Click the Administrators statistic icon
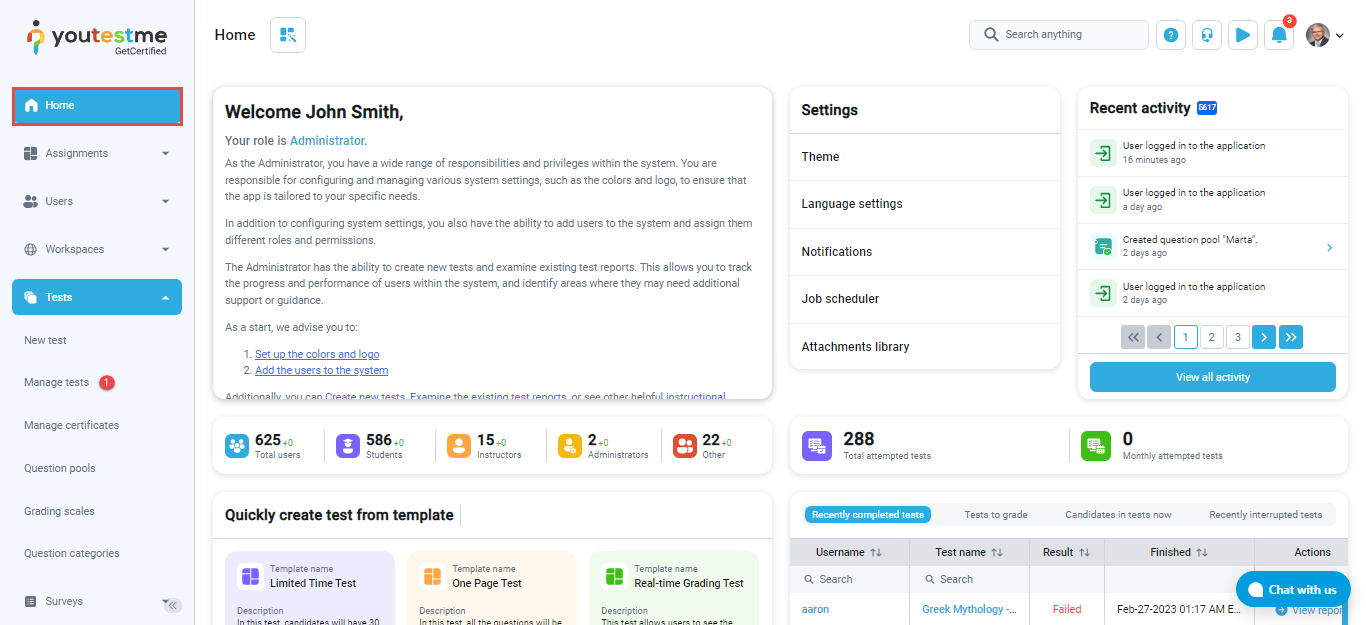 click(x=570, y=446)
